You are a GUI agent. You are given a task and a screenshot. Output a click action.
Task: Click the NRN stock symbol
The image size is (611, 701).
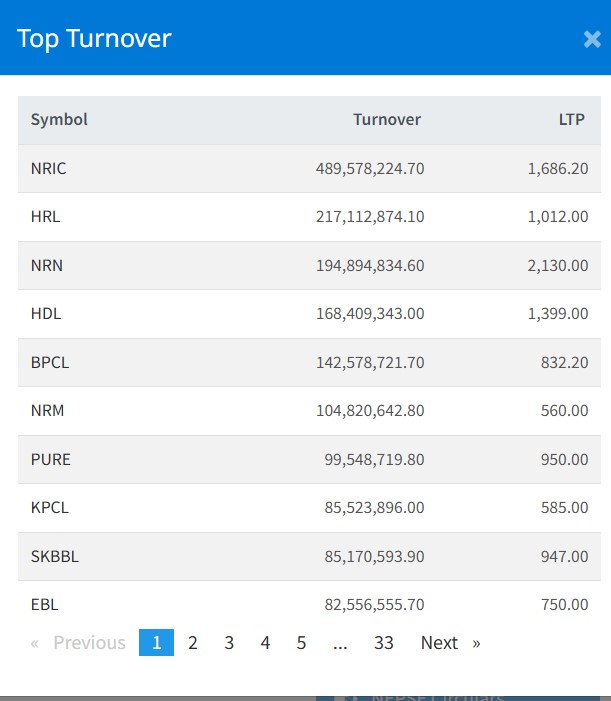click(x=47, y=265)
